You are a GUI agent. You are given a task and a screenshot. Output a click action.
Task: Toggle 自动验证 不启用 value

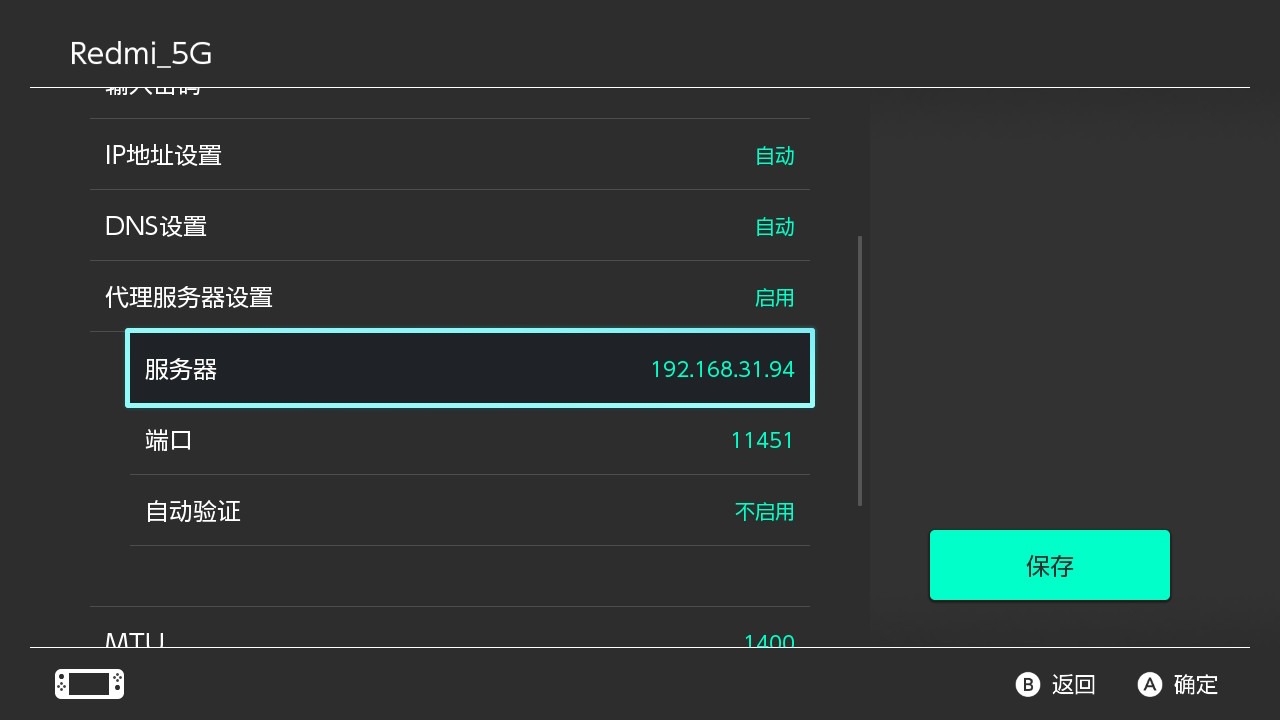[x=764, y=512]
